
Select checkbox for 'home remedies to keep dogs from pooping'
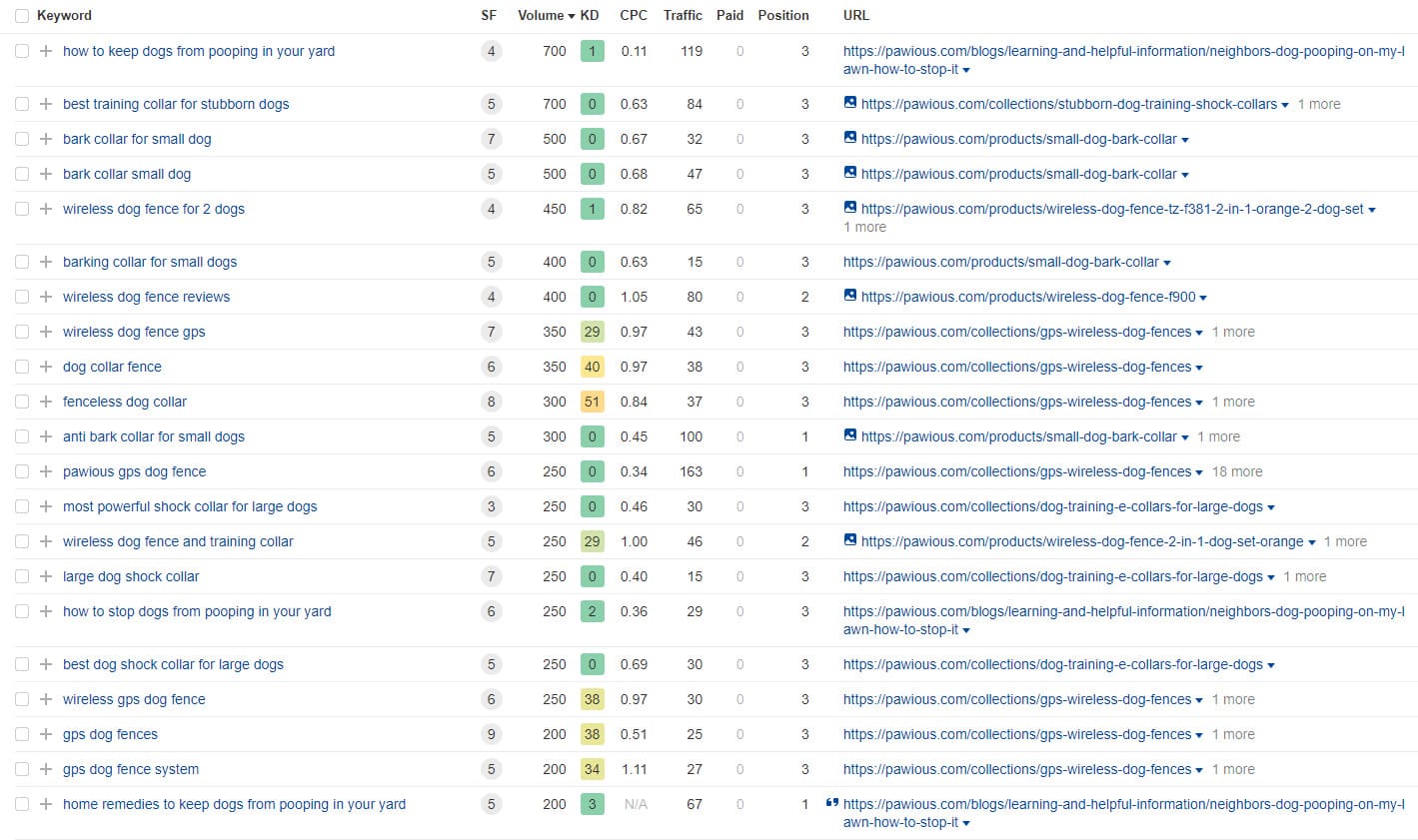click(x=22, y=804)
